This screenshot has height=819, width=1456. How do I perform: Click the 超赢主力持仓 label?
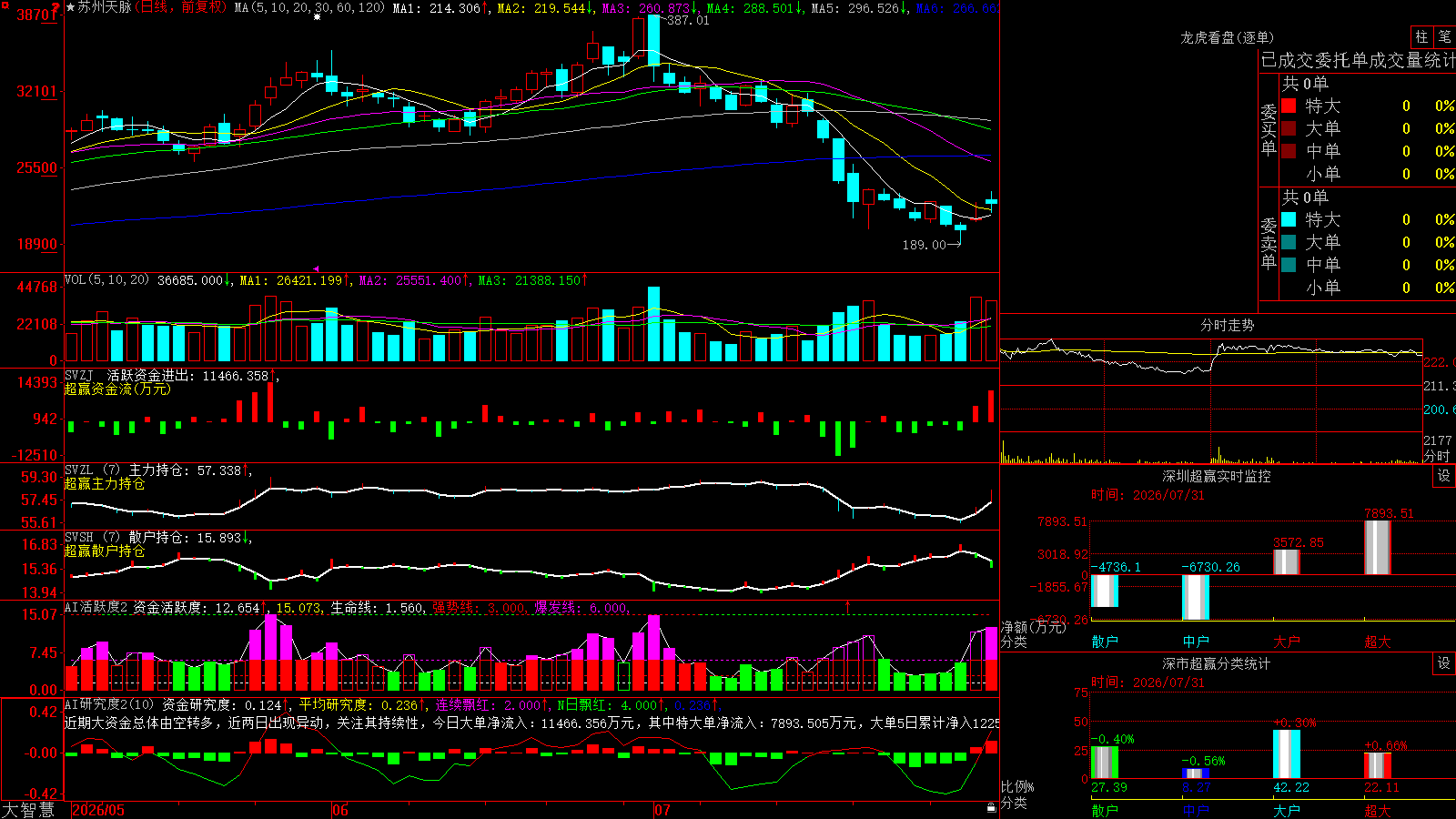105,483
